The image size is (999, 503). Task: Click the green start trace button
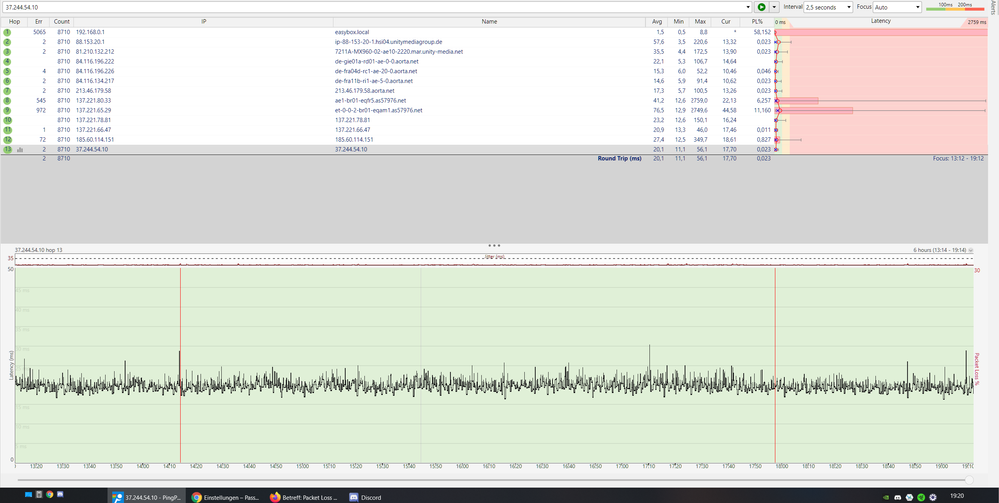[x=761, y=7]
